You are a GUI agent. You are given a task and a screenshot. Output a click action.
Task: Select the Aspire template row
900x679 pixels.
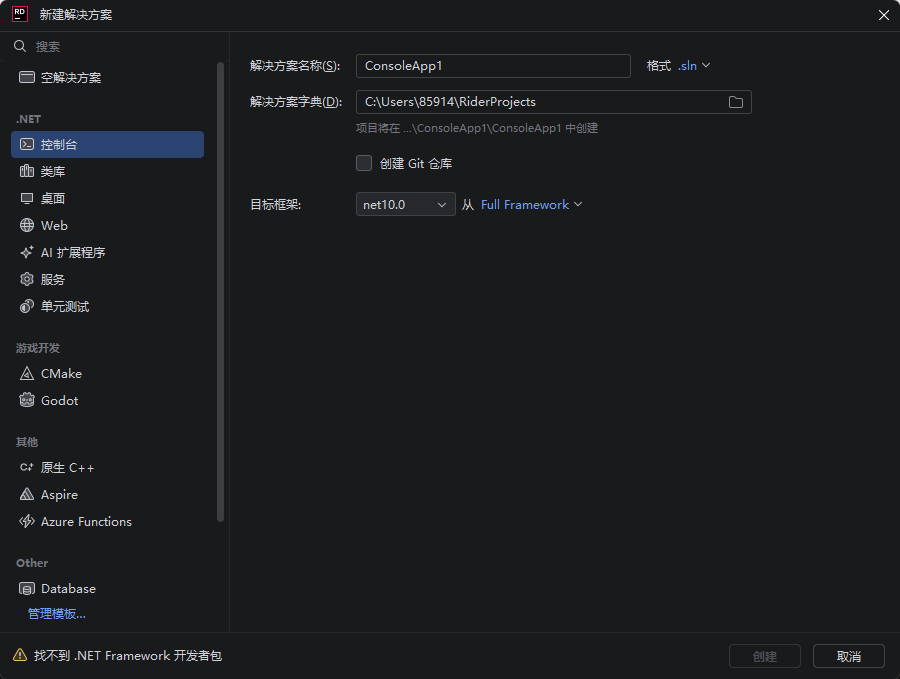coord(107,494)
